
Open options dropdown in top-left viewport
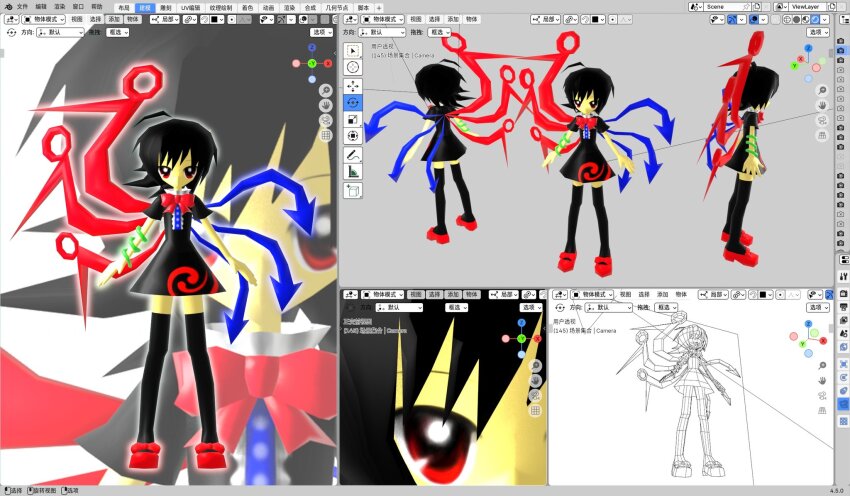click(322, 33)
